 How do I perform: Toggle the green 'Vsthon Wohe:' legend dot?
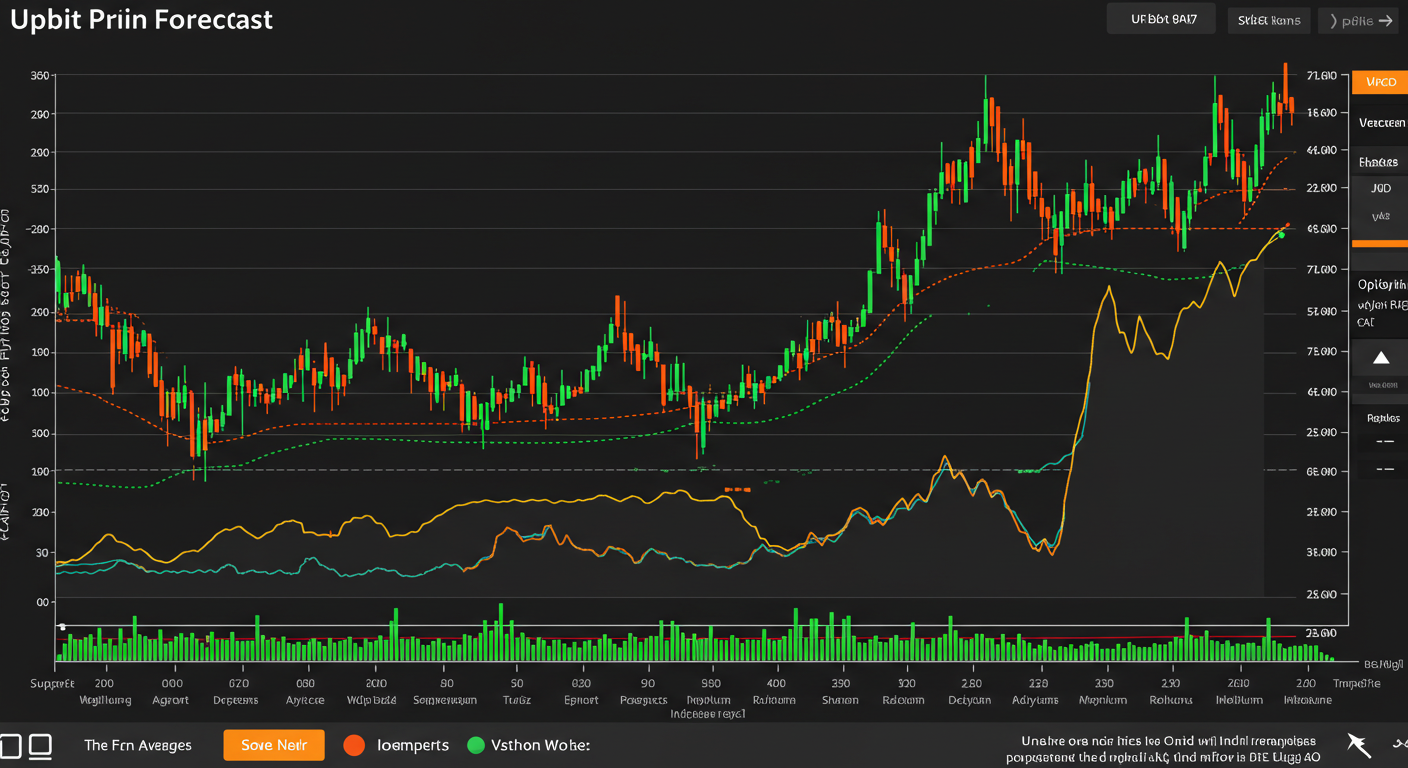tap(476, 745)
